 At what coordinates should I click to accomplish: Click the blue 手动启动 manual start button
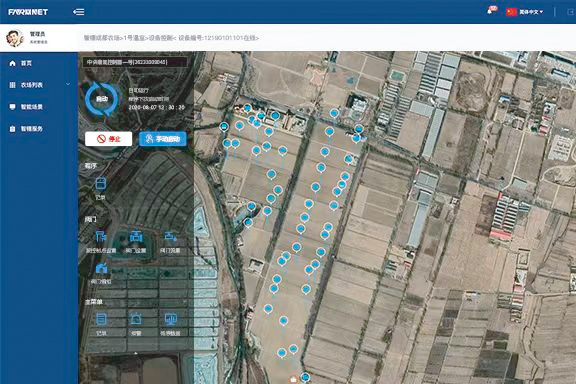coord(163,139)
